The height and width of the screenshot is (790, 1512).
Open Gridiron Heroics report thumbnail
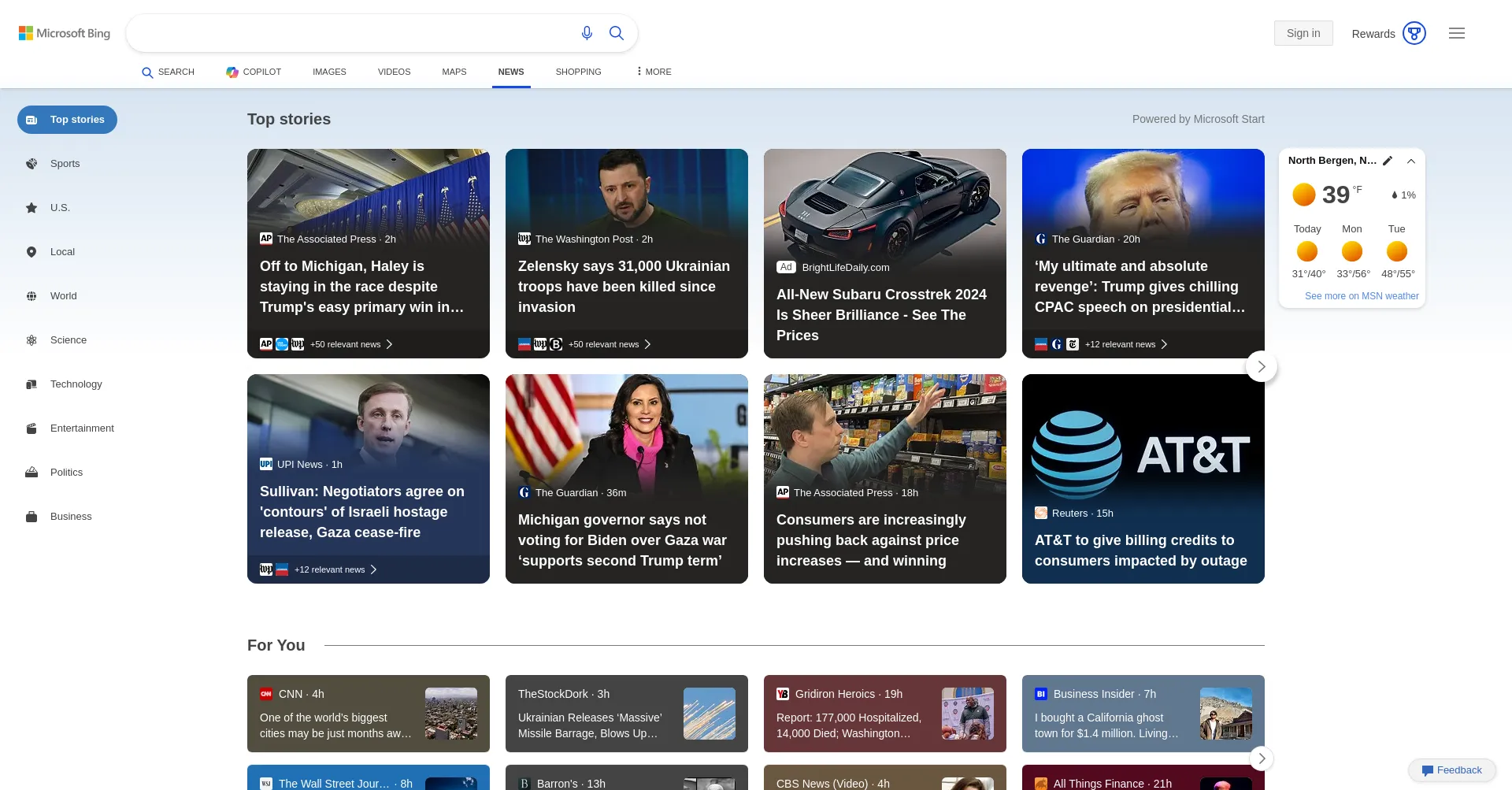[x=968, y=714]
